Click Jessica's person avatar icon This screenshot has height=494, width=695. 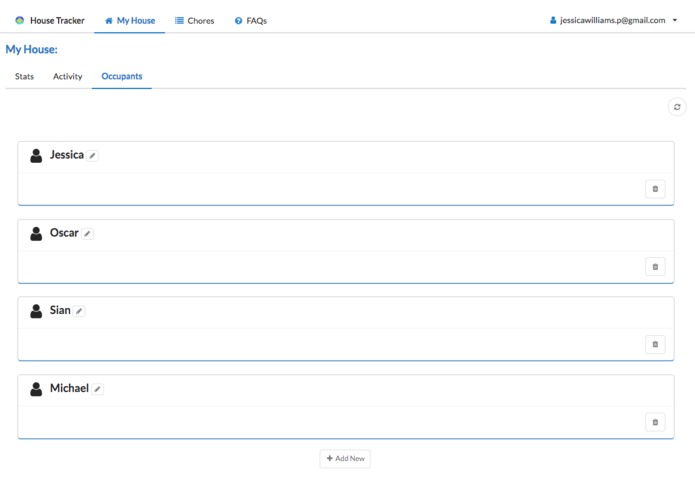pyautogui.click(x=36, y=156)
